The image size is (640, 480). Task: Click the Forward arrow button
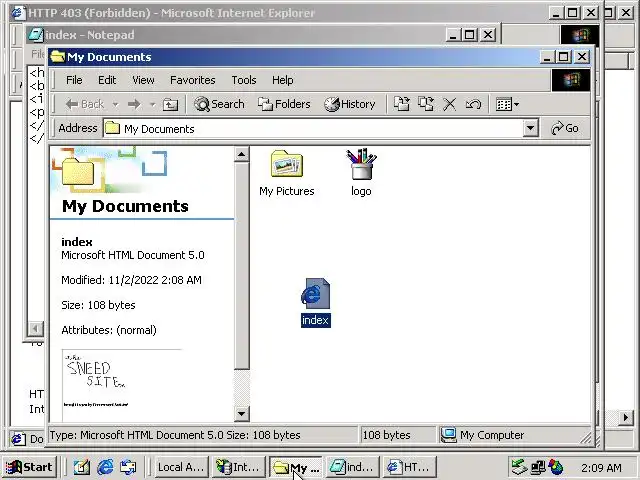tap(134, 104)
